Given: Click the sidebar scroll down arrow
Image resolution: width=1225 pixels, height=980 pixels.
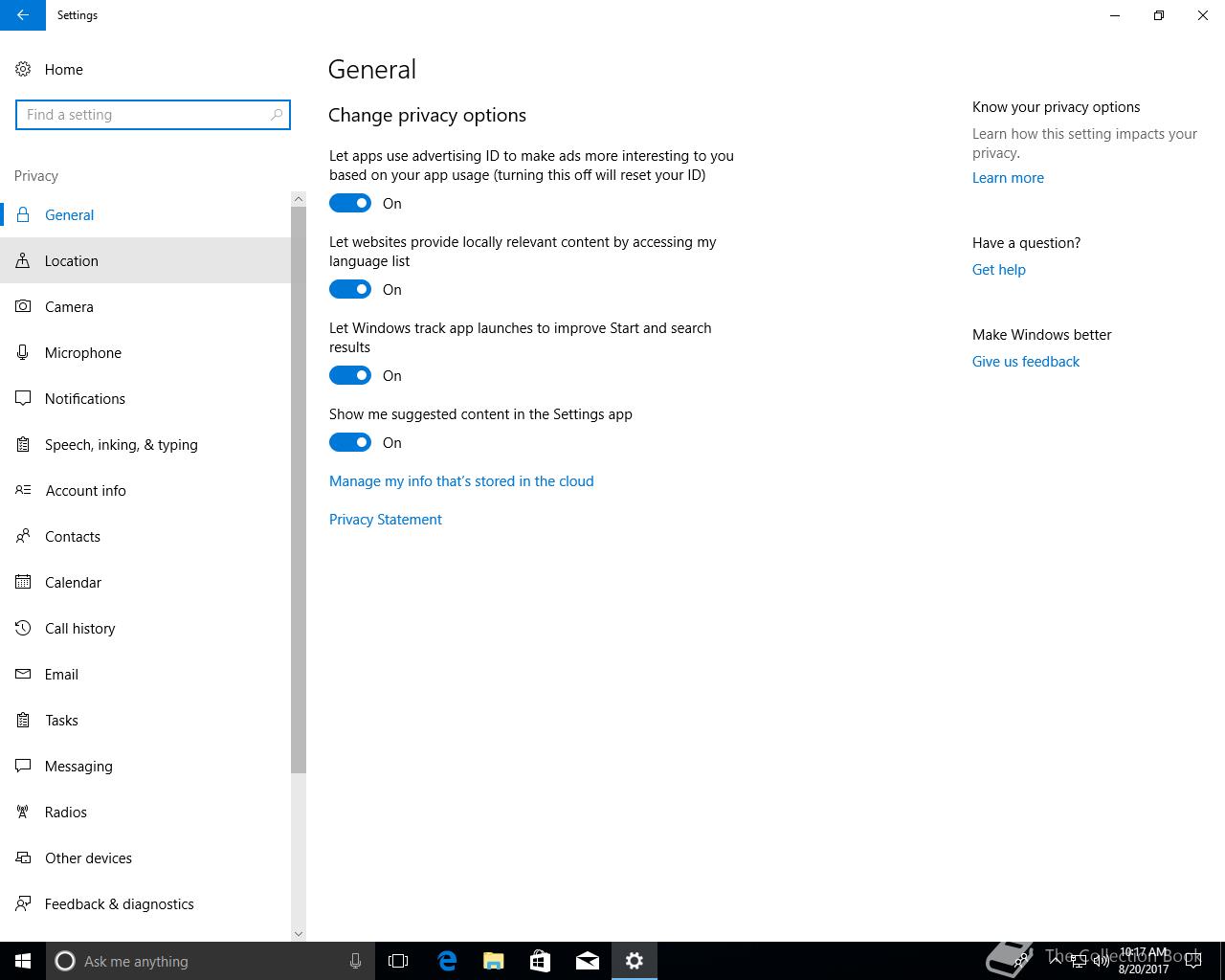Looking at the screenshot, I should point(299,934).
